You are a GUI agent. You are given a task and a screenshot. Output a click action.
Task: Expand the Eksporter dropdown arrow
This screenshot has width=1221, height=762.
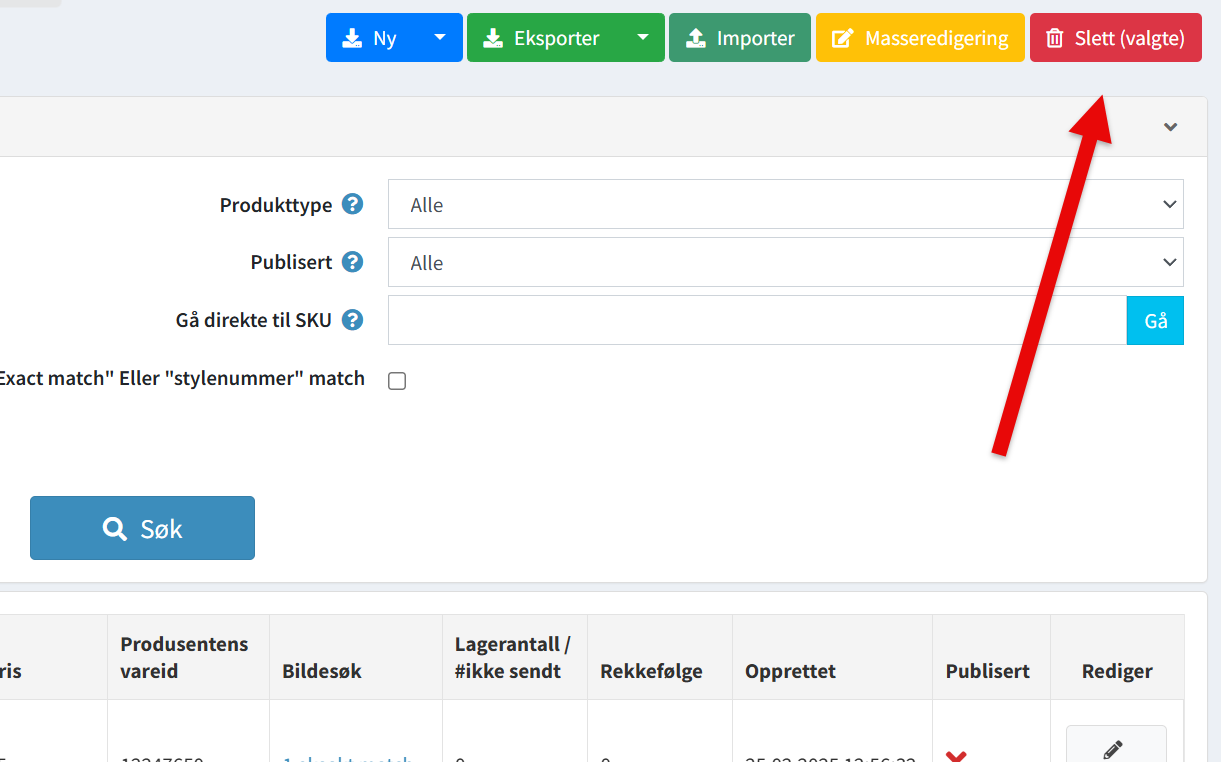643,38
